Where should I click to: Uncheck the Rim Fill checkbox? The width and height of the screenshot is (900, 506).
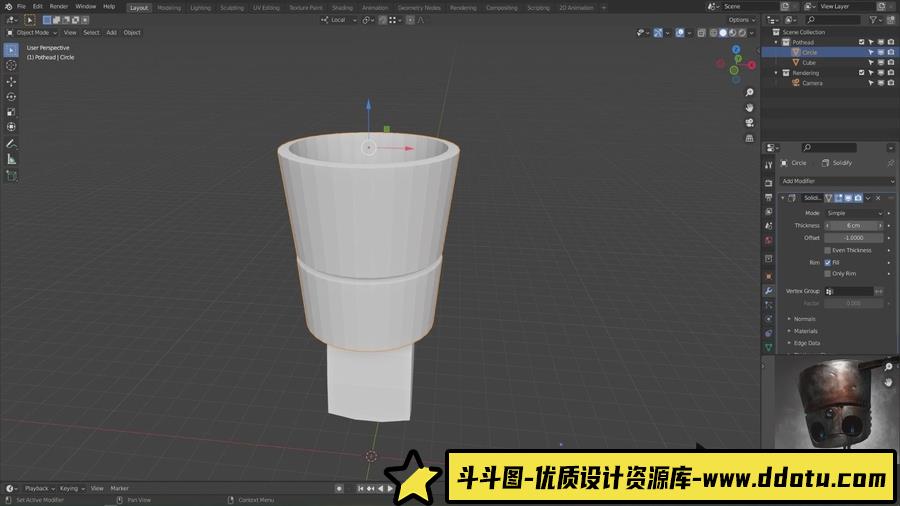[828, 263]
